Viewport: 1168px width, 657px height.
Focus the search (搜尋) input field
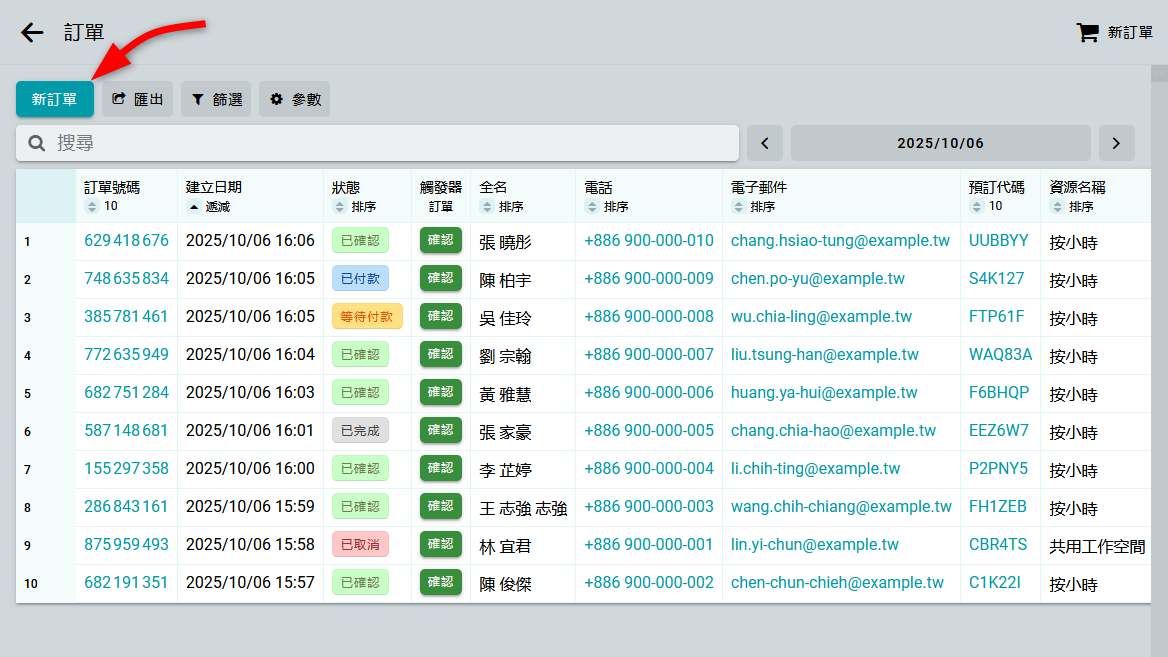pyautogui.click(x=390, y=143)
